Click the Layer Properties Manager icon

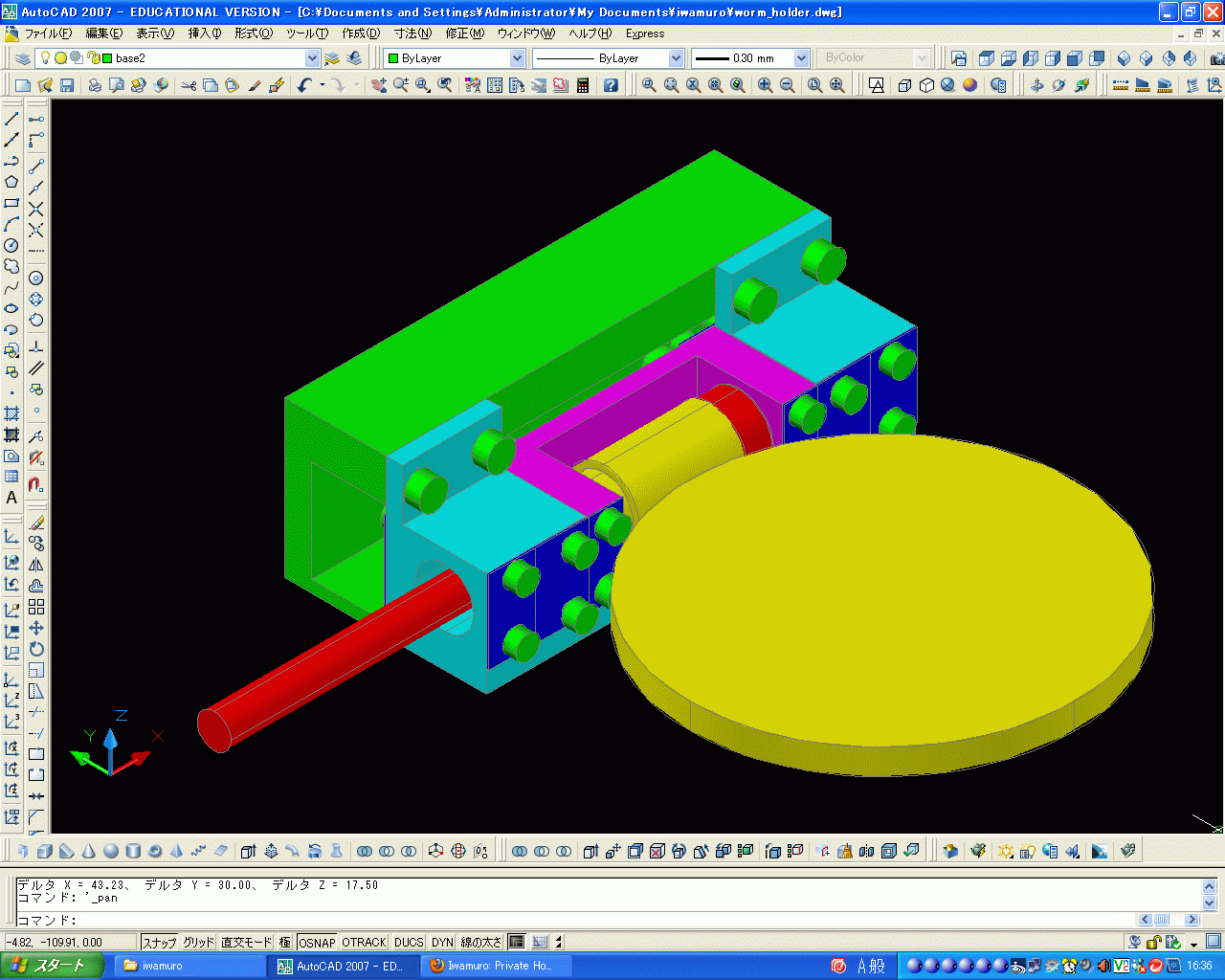pyautogui.click(x=23, y=58)
